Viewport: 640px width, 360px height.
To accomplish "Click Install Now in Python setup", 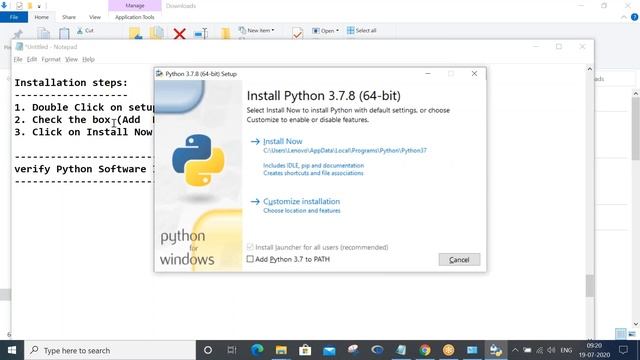I will point(282,141).
